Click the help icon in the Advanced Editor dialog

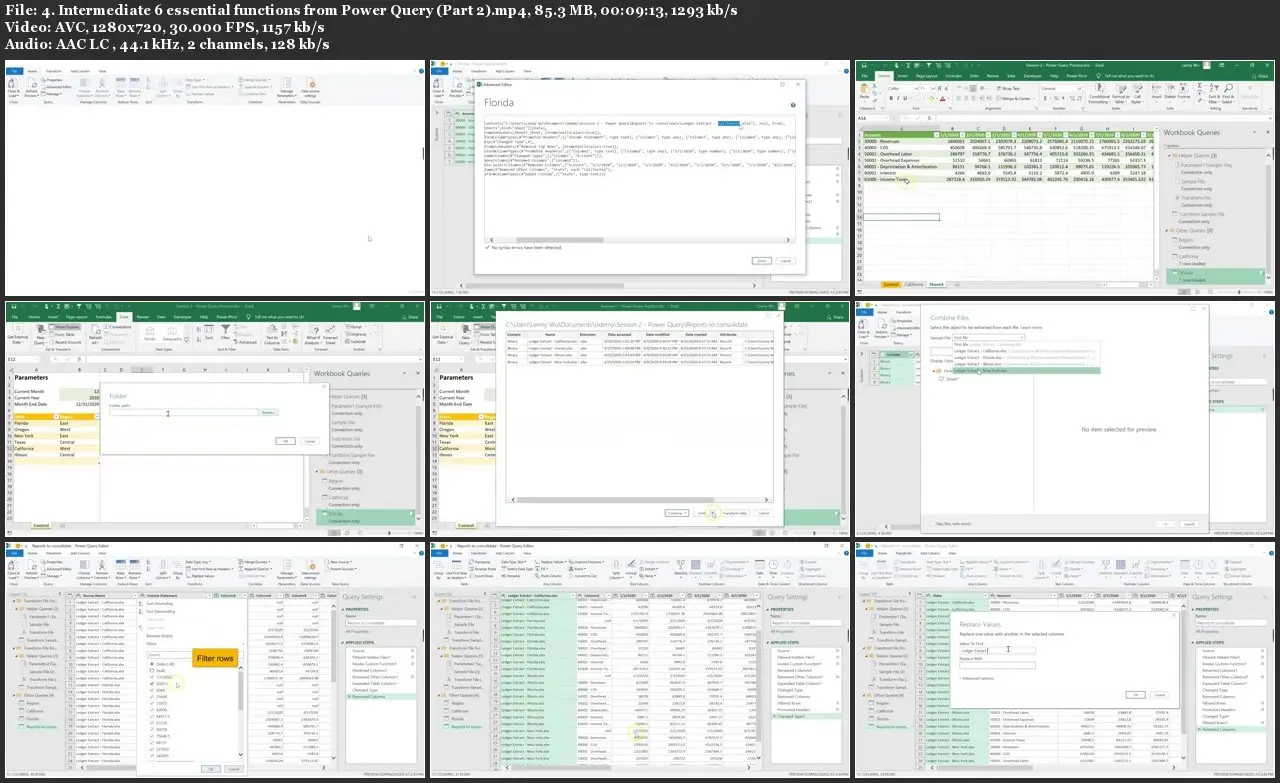795,105
